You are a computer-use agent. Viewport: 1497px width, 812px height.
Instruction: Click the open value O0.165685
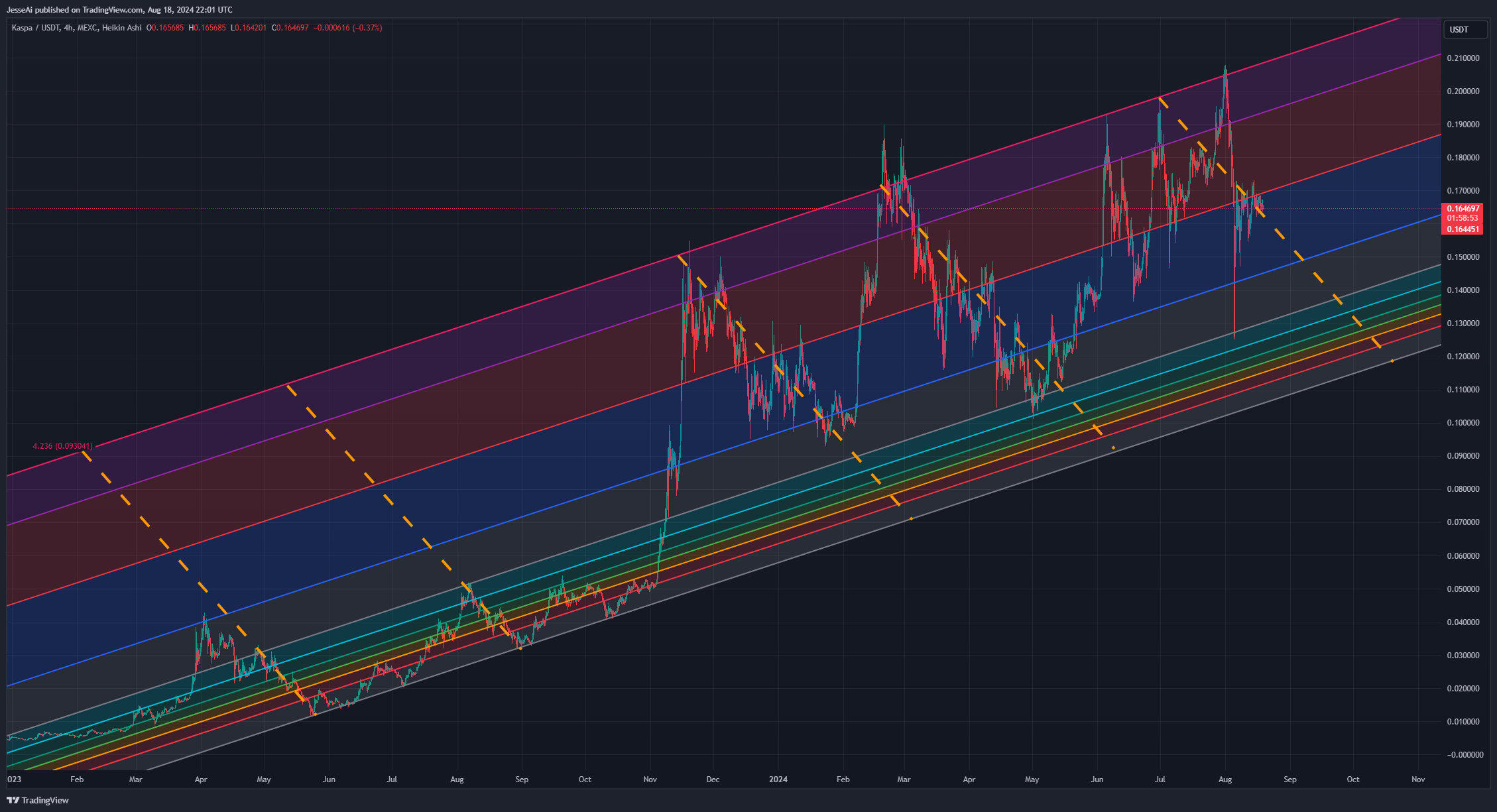(x=165, y=28)
